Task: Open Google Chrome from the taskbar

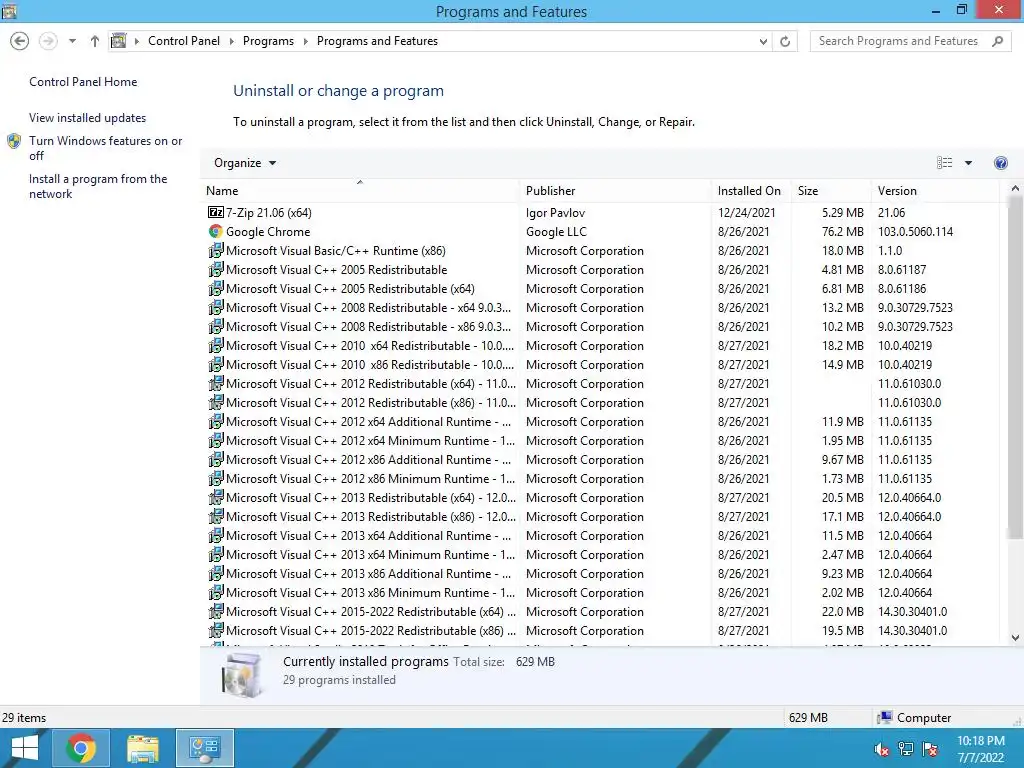Action: pyautogui.click(x=81, y=748)
